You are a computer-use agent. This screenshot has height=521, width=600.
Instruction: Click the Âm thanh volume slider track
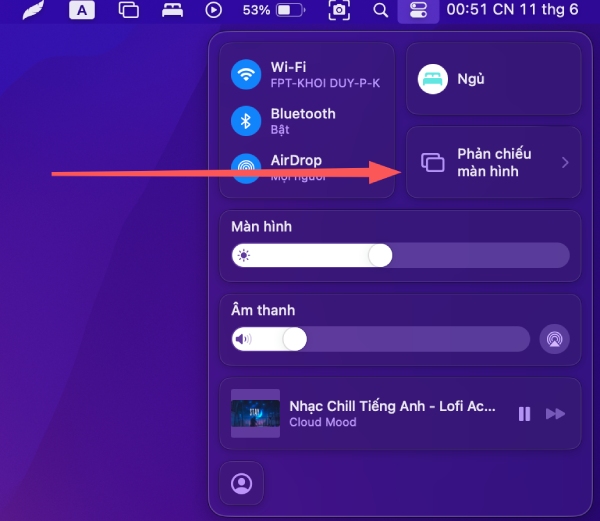[381, 339]
